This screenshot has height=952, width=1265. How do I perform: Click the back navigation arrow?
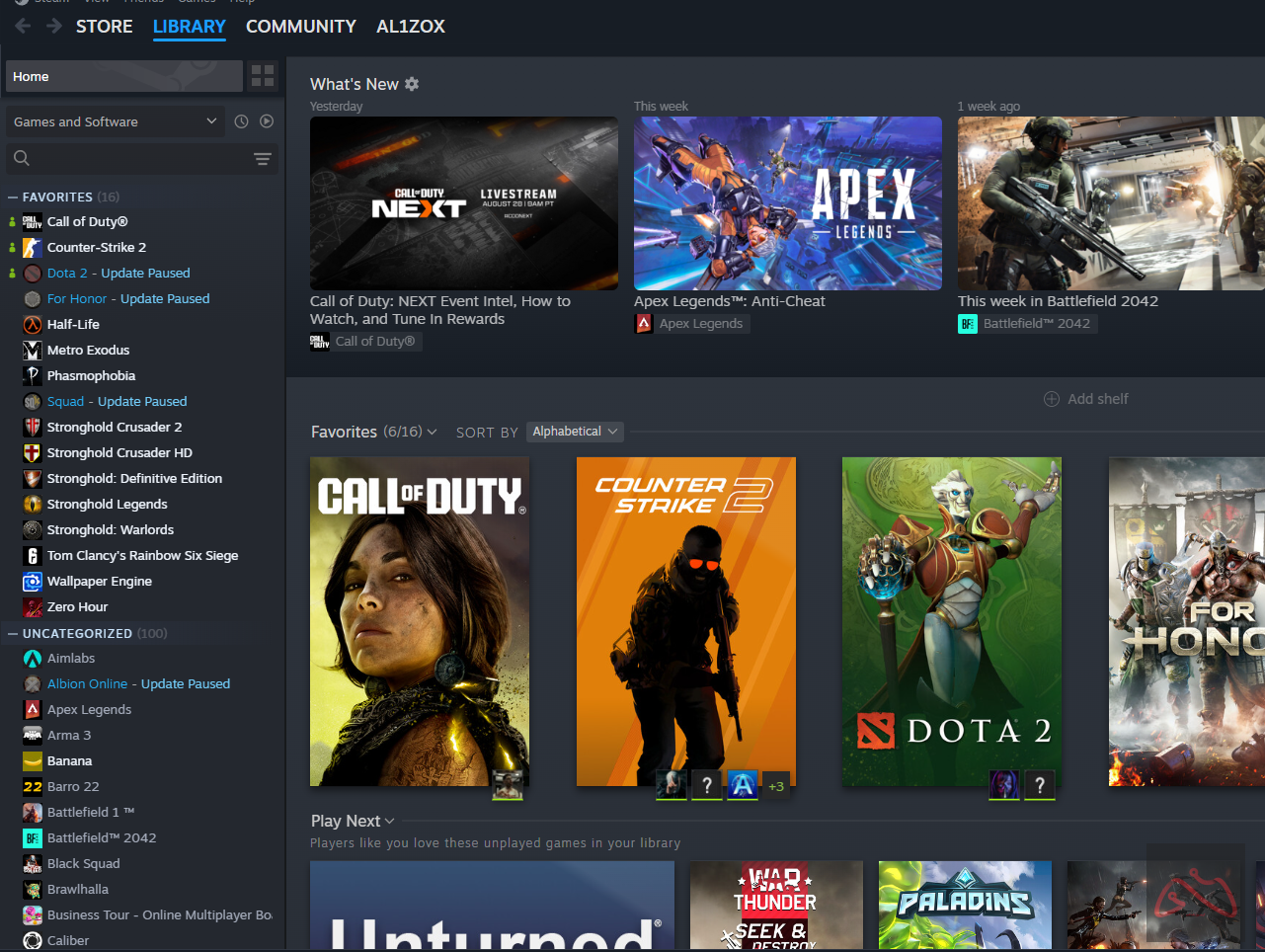click(23, 26)
